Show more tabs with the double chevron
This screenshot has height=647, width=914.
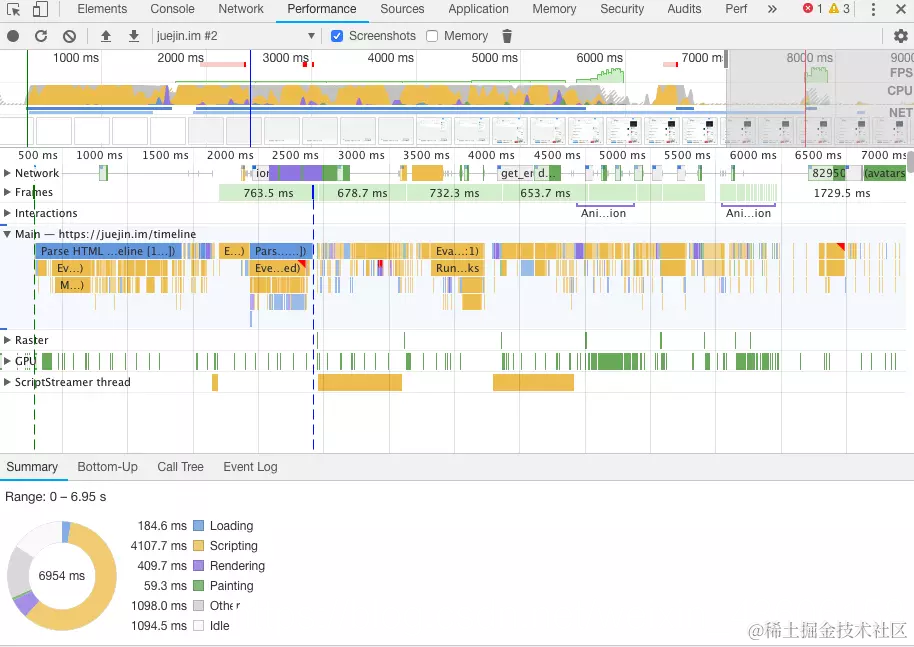772,9
